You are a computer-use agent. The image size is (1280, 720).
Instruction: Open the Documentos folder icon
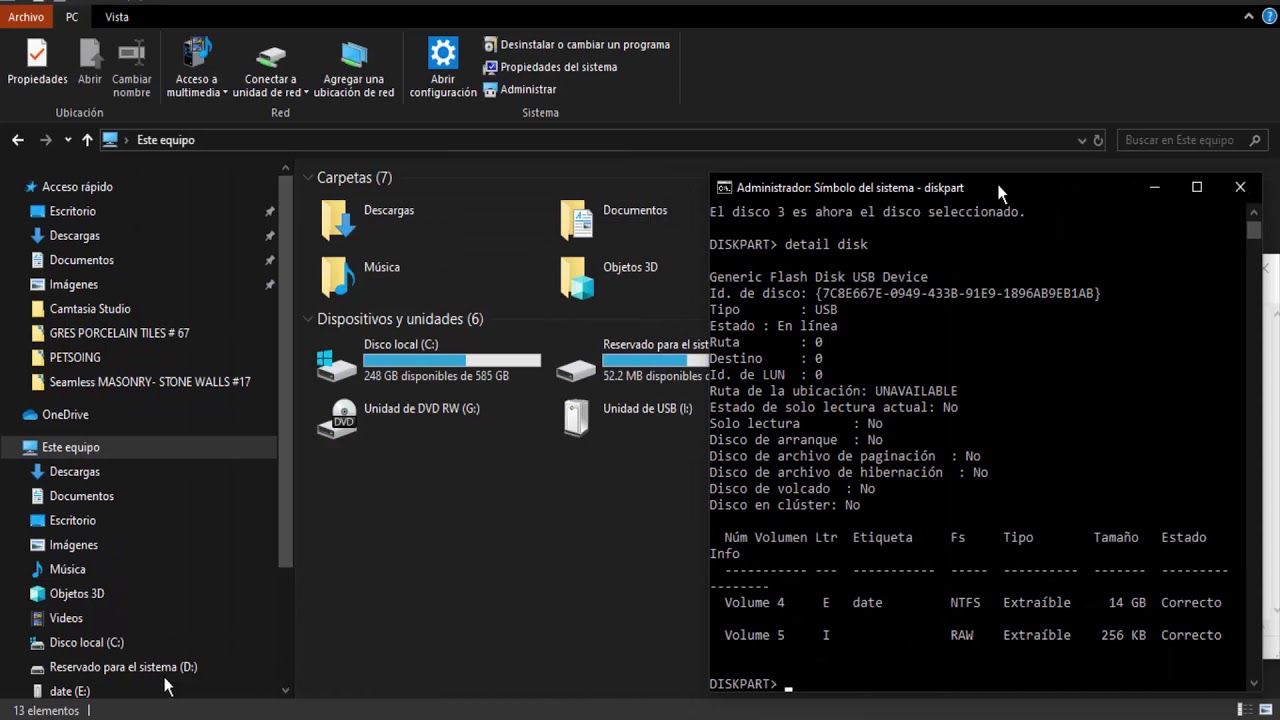pyautogui.click(x=576, y=219)
